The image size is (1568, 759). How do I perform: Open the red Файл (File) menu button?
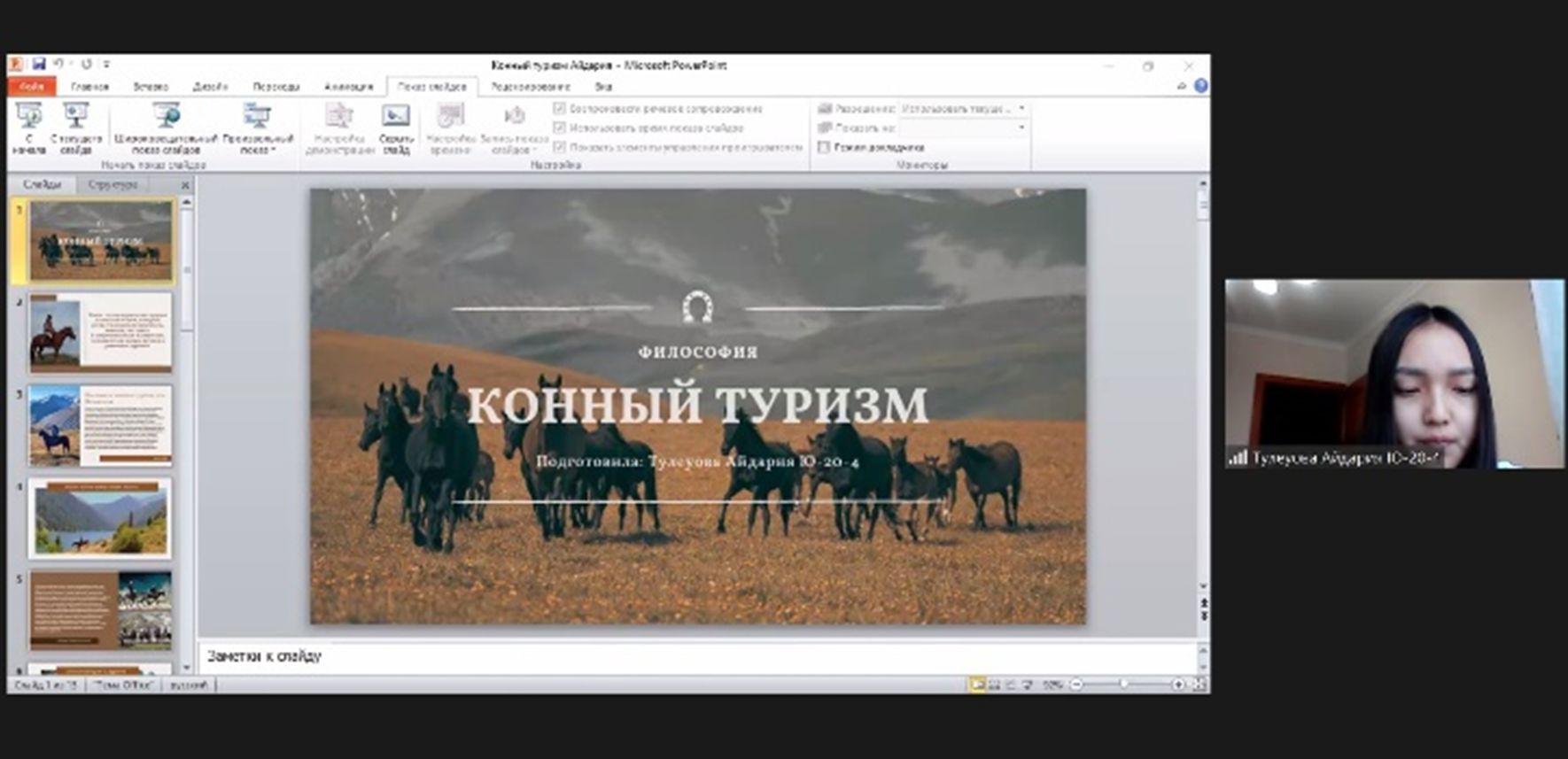(x=31, y=87)
